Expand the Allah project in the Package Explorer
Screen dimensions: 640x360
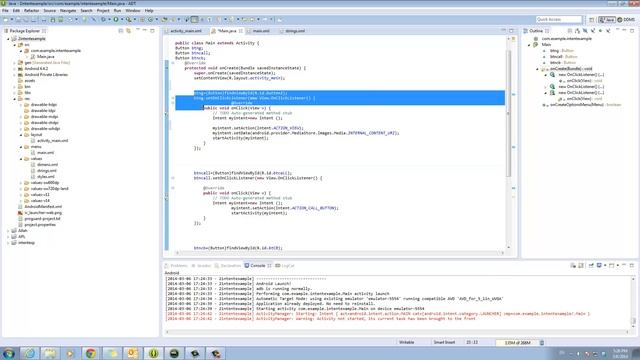click(x=8, y=231)
